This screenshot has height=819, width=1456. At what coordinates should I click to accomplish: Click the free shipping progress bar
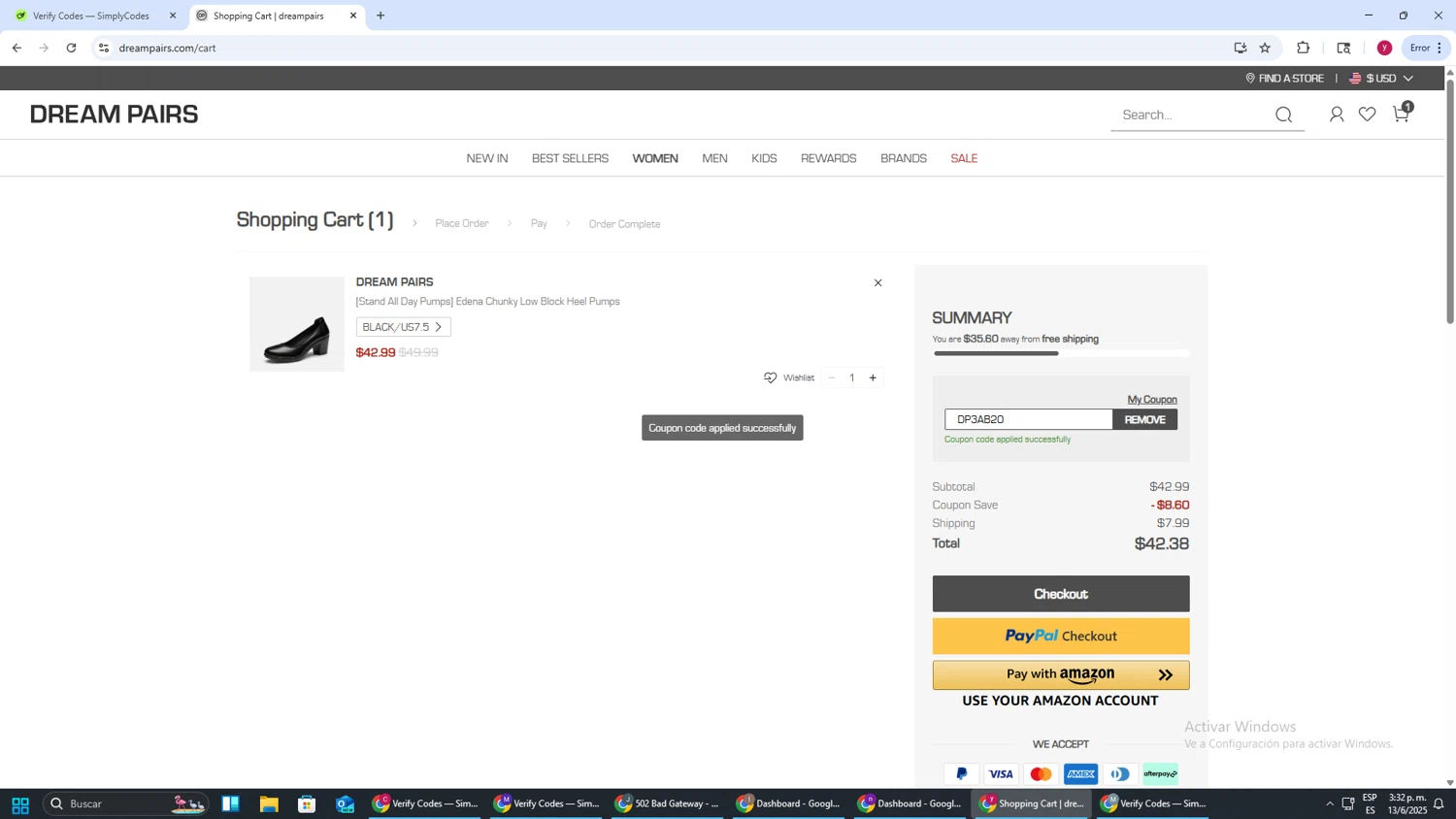click(x=1061, y=353)
